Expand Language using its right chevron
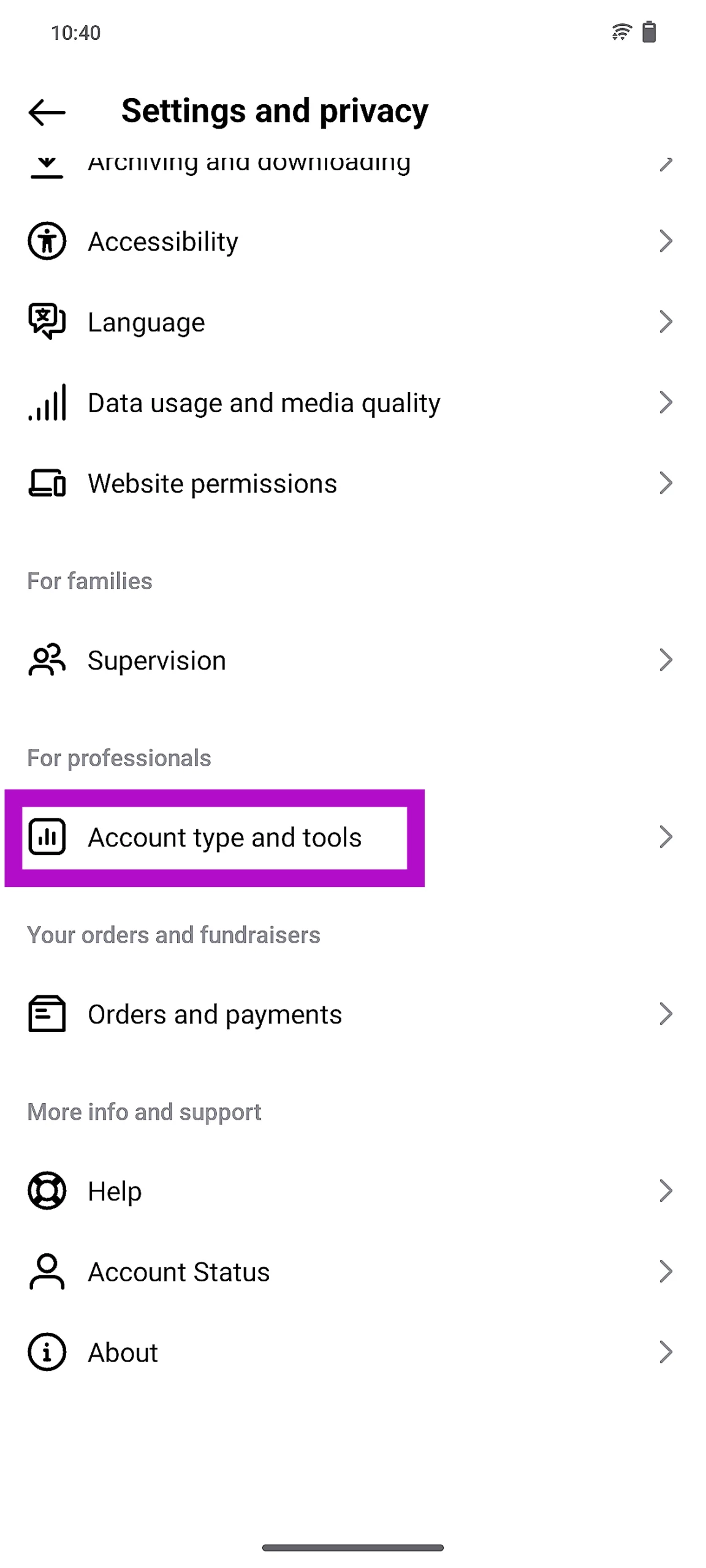Viewport: 706px width, 1568px height. (x=666, y=322)
